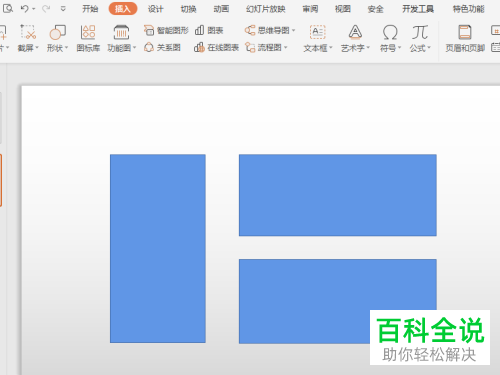Select the 插入 ribbon tab
Viewport: 500px width, 375px height.
click(123, 9)
